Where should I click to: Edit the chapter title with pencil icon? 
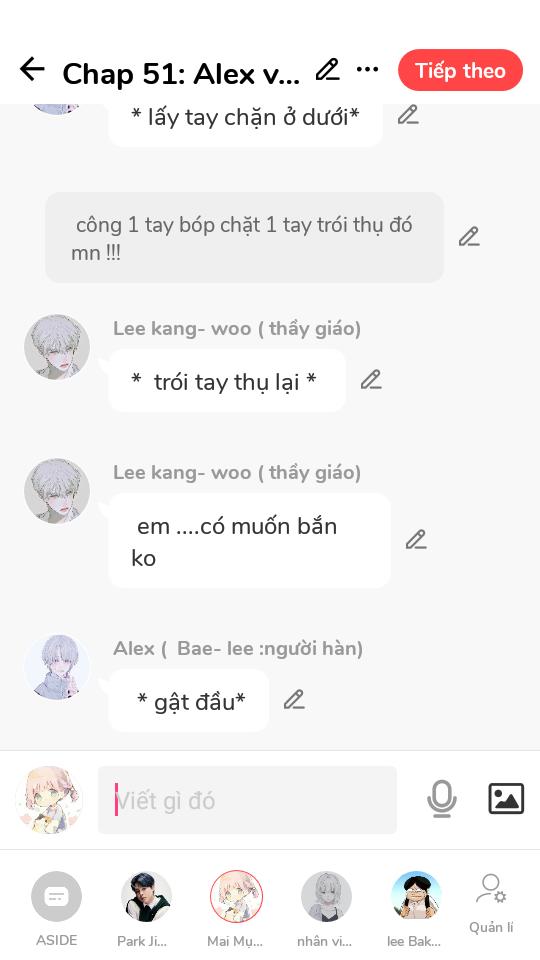(x=328, y=70)
